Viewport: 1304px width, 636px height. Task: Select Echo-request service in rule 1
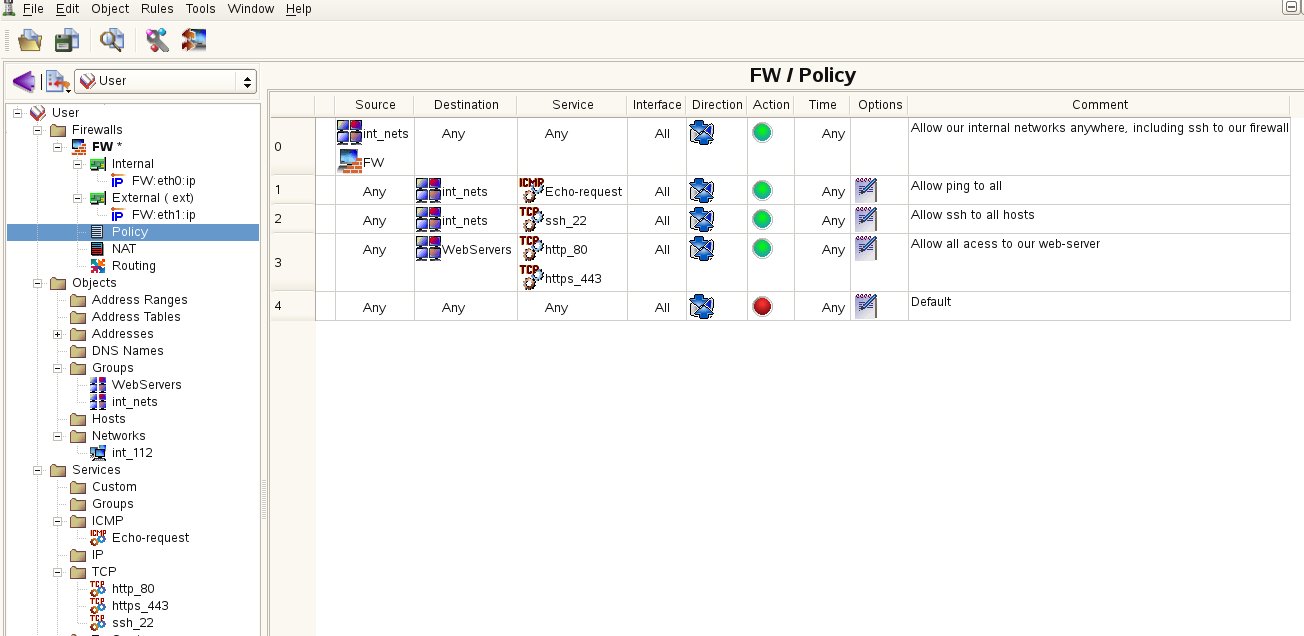(570, 190)
